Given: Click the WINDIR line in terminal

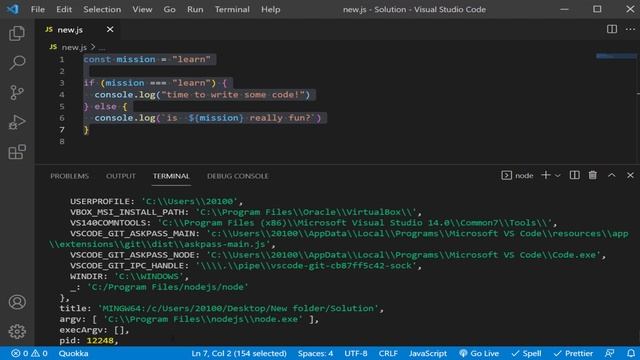Looking at the screenshot, I should [129, 276].
